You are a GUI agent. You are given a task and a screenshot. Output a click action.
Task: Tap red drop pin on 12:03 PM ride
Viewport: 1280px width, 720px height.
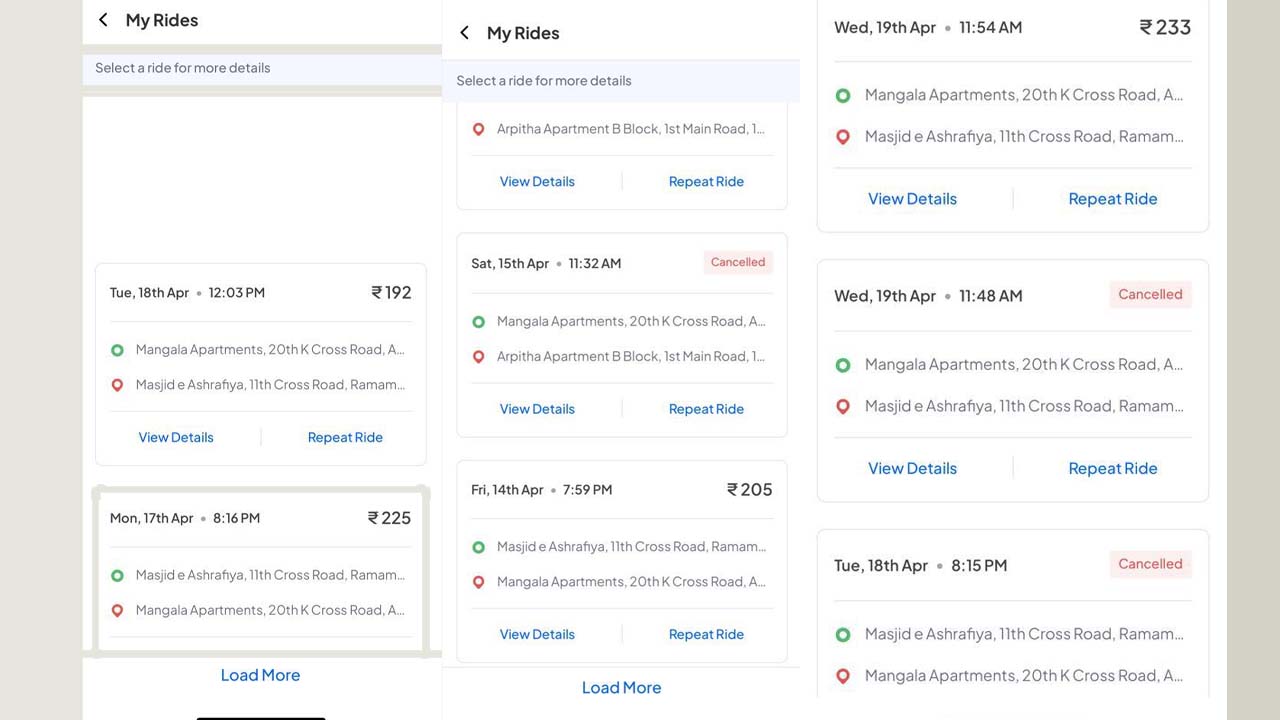coord(117,385)
